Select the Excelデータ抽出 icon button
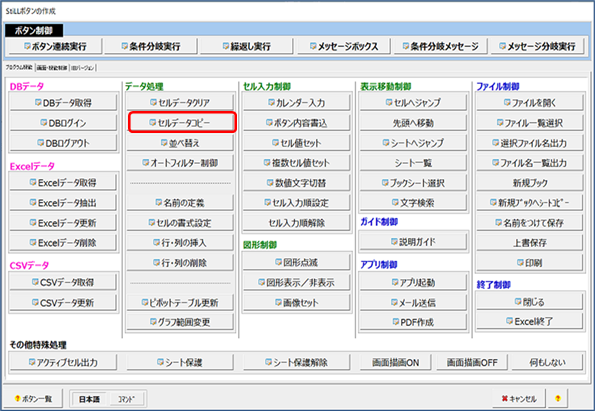Viewport: 595px width, 411px height. [63, 203]
